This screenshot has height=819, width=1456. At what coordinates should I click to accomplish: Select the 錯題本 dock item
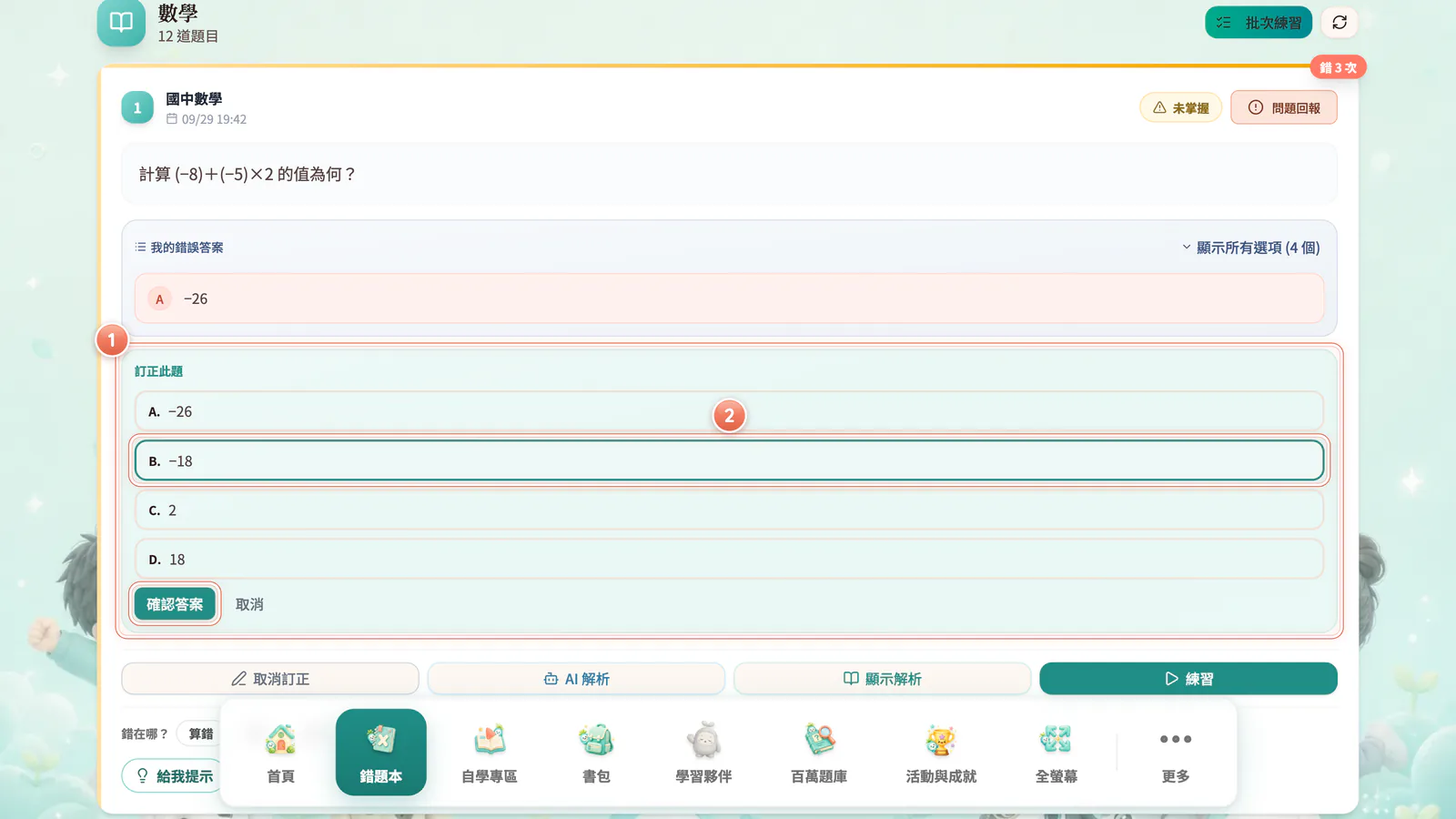380,753
